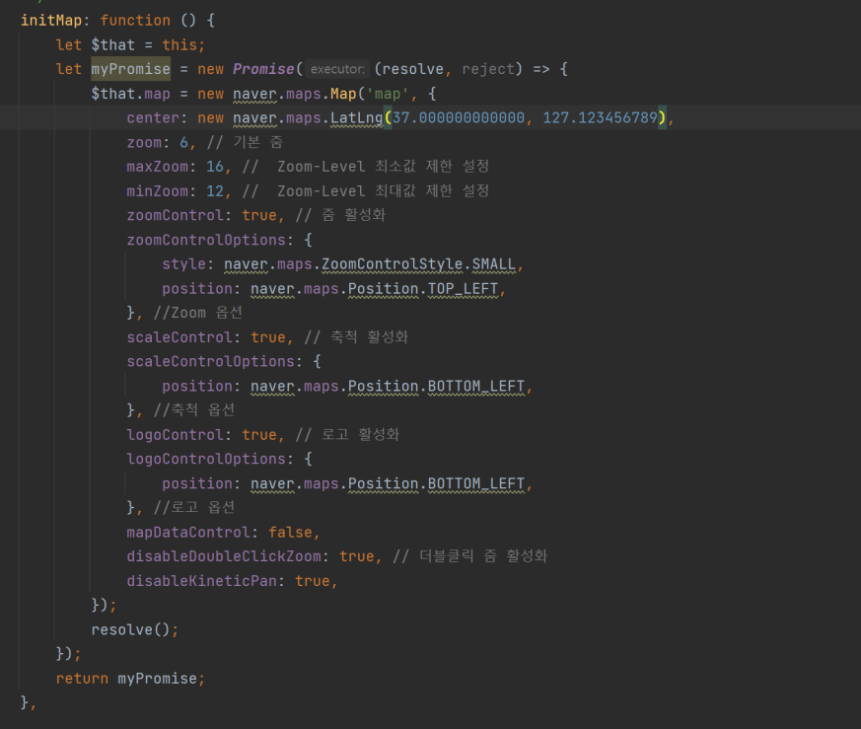This screenshot has height=729, width=861.
Task: Click the logoControl property name
Action: [175, 434]
